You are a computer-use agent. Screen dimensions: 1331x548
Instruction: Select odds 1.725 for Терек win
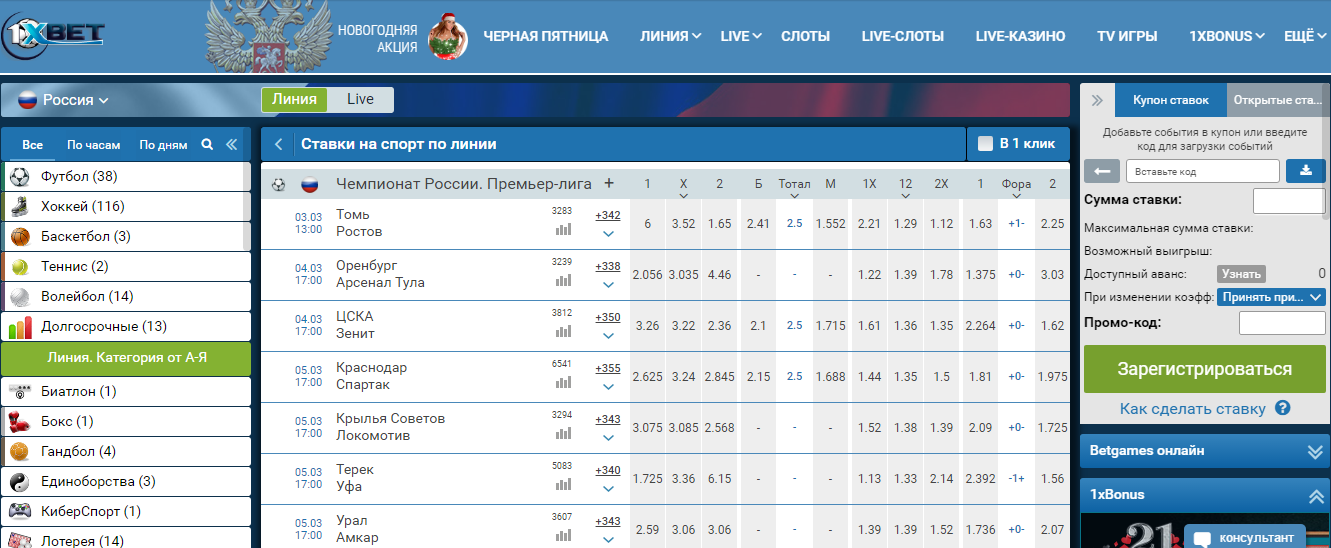click(x=648, y=479)
